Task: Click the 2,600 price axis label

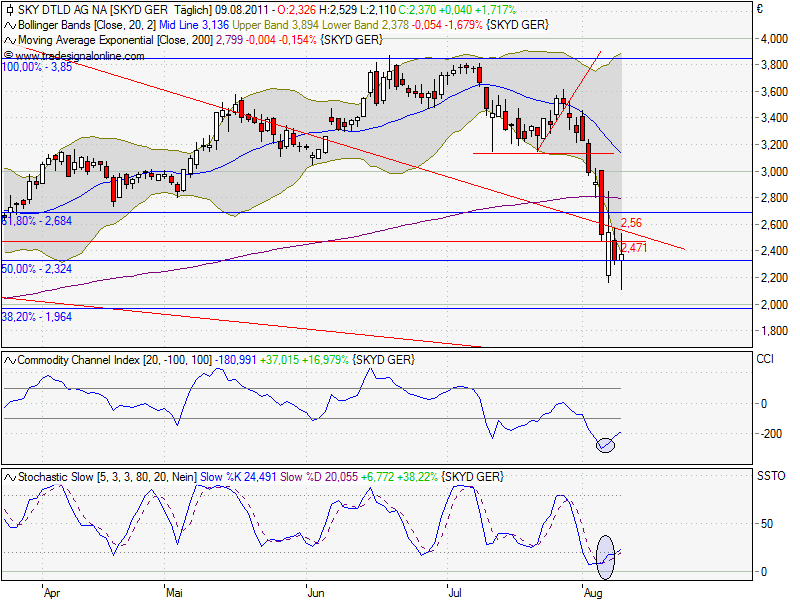Action: point(774,224)
